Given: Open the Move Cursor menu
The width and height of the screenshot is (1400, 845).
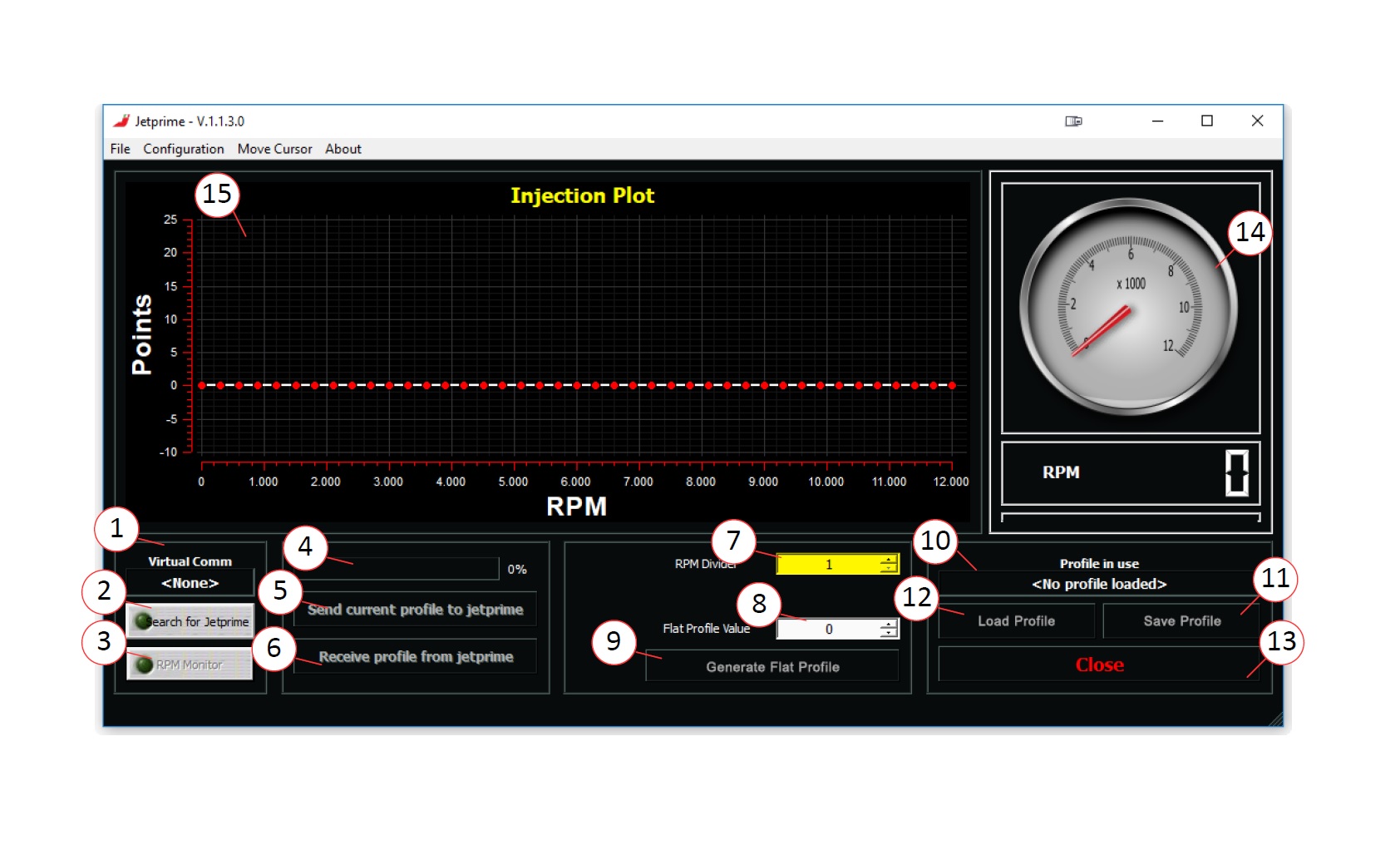Looking at the screenshot, I should (274, 149).
